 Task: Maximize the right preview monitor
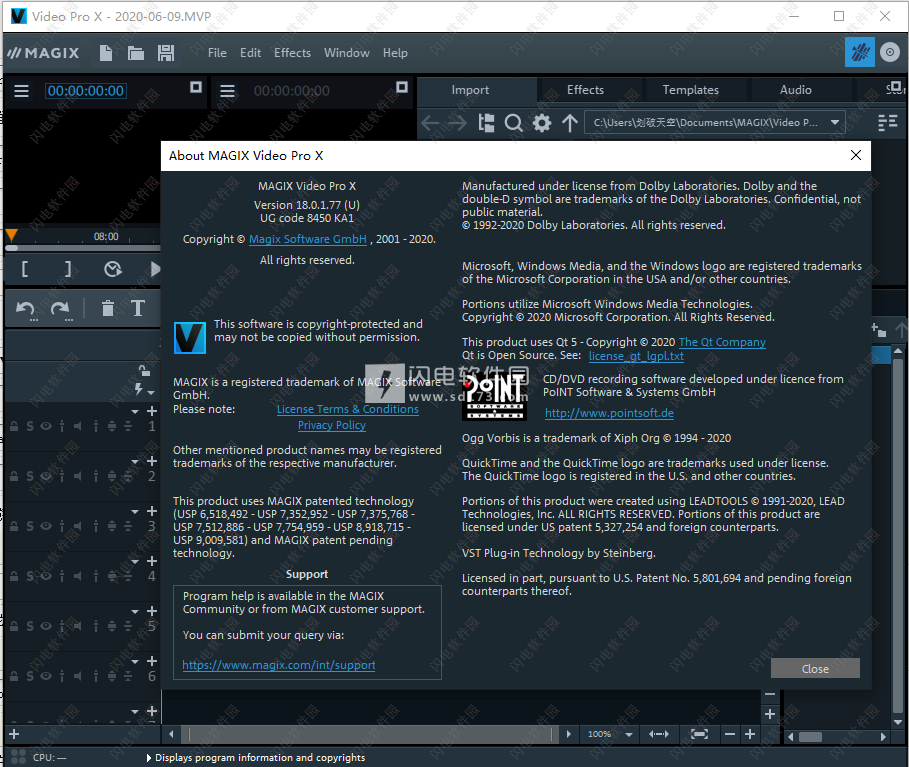click(x=402, y=87)
